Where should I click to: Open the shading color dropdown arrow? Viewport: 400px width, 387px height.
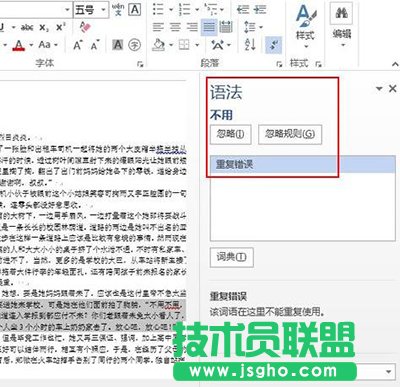(x=171, y=45)
